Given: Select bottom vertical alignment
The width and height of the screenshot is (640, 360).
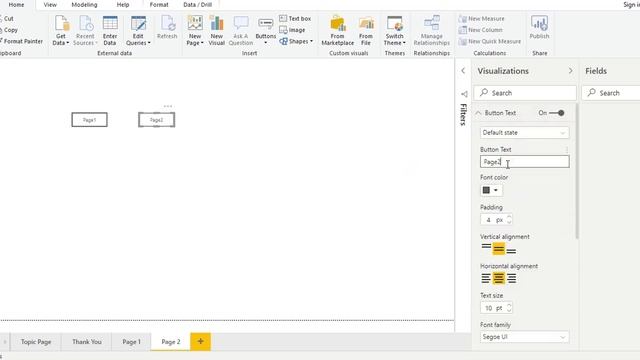Looking at the screenshot, I should pos(511,249).
